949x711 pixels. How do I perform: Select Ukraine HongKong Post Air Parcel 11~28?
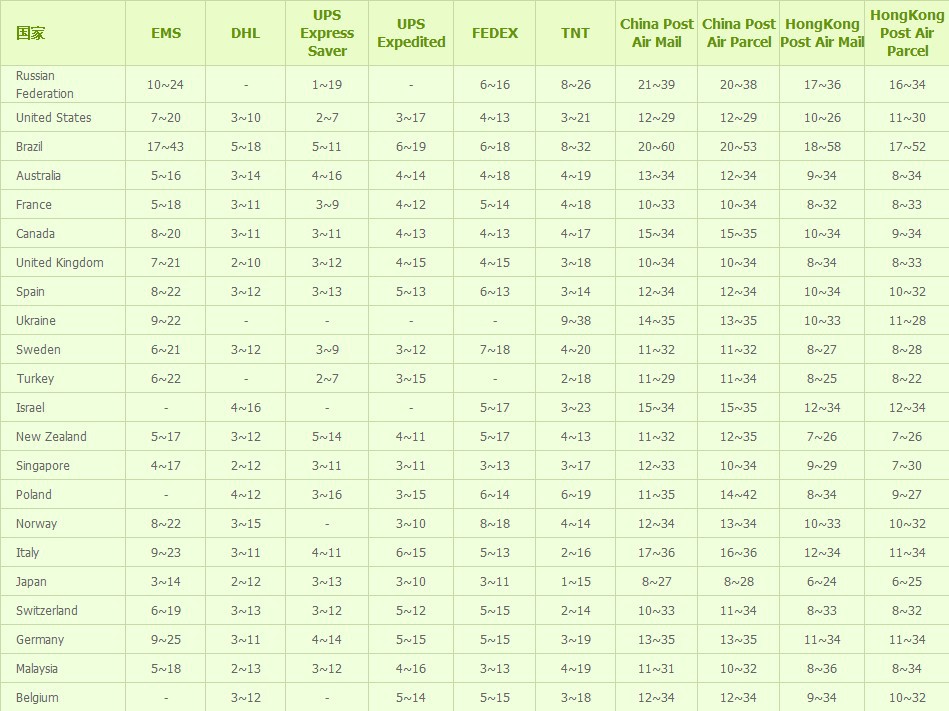click(907, 321)
